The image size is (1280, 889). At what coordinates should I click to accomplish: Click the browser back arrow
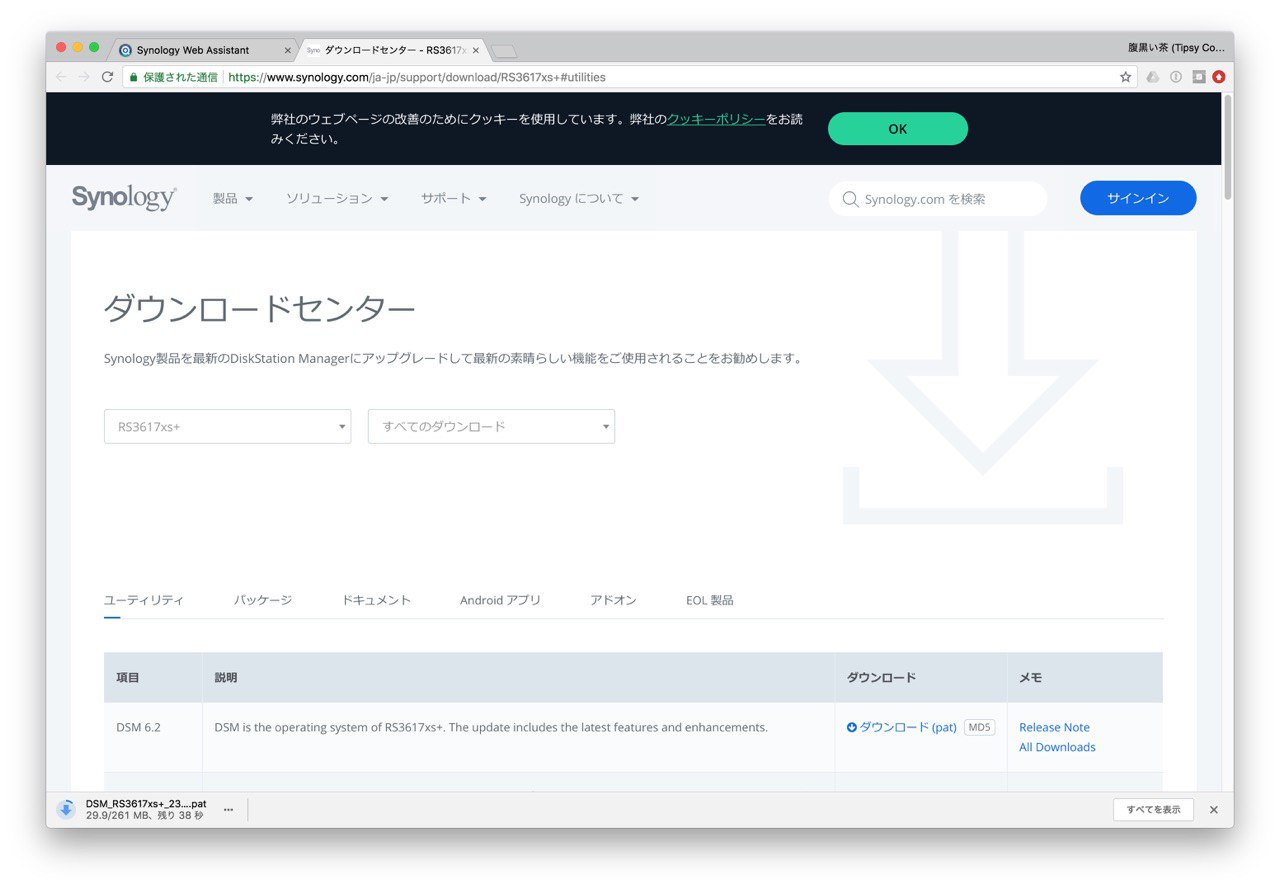pyautogui.click(x=62, y=77)
